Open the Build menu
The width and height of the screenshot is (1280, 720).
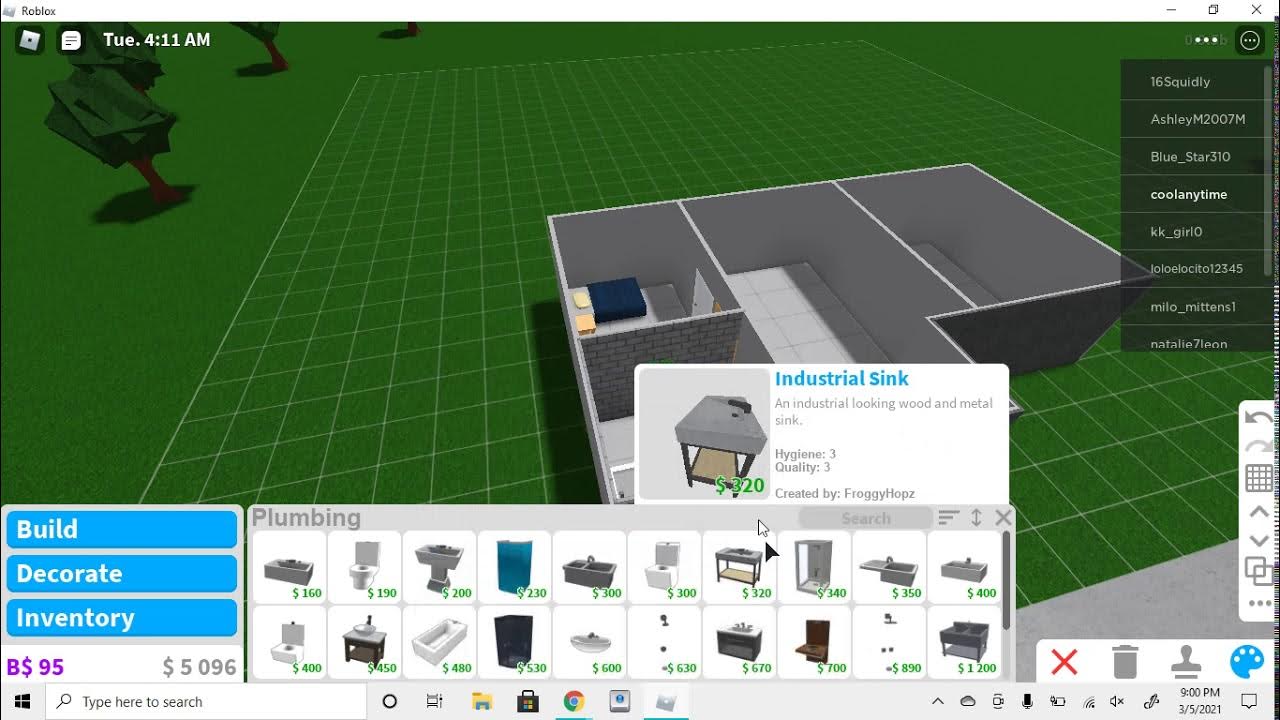[x=122, y=529]
